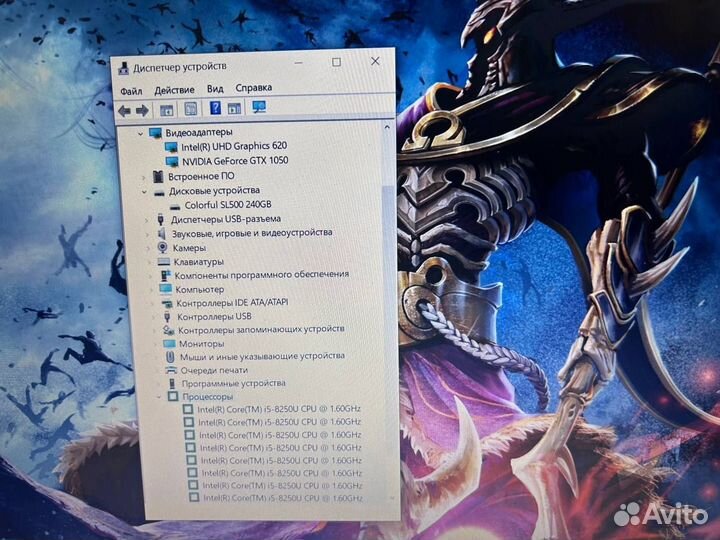
Task: Select the Очереди печати row
Action: (214, 370)
